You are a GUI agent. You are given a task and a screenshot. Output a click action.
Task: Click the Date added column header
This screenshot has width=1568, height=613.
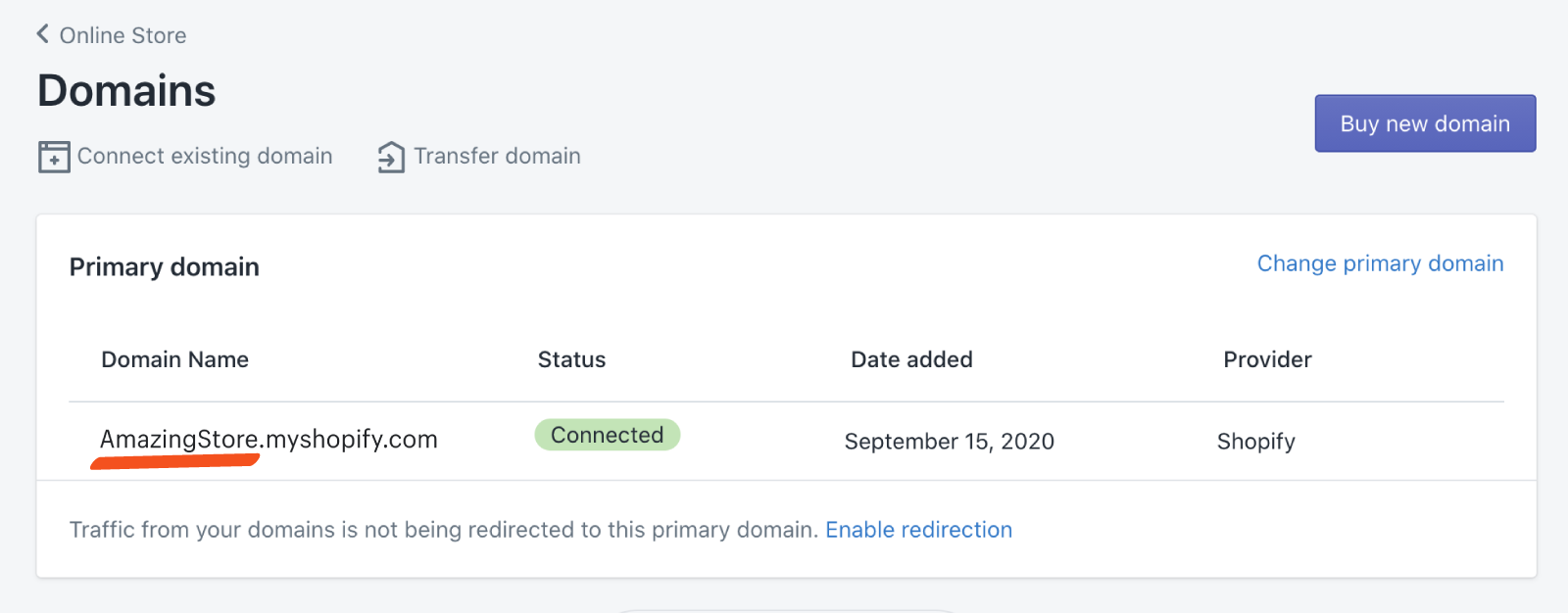(x=911, y=359)
